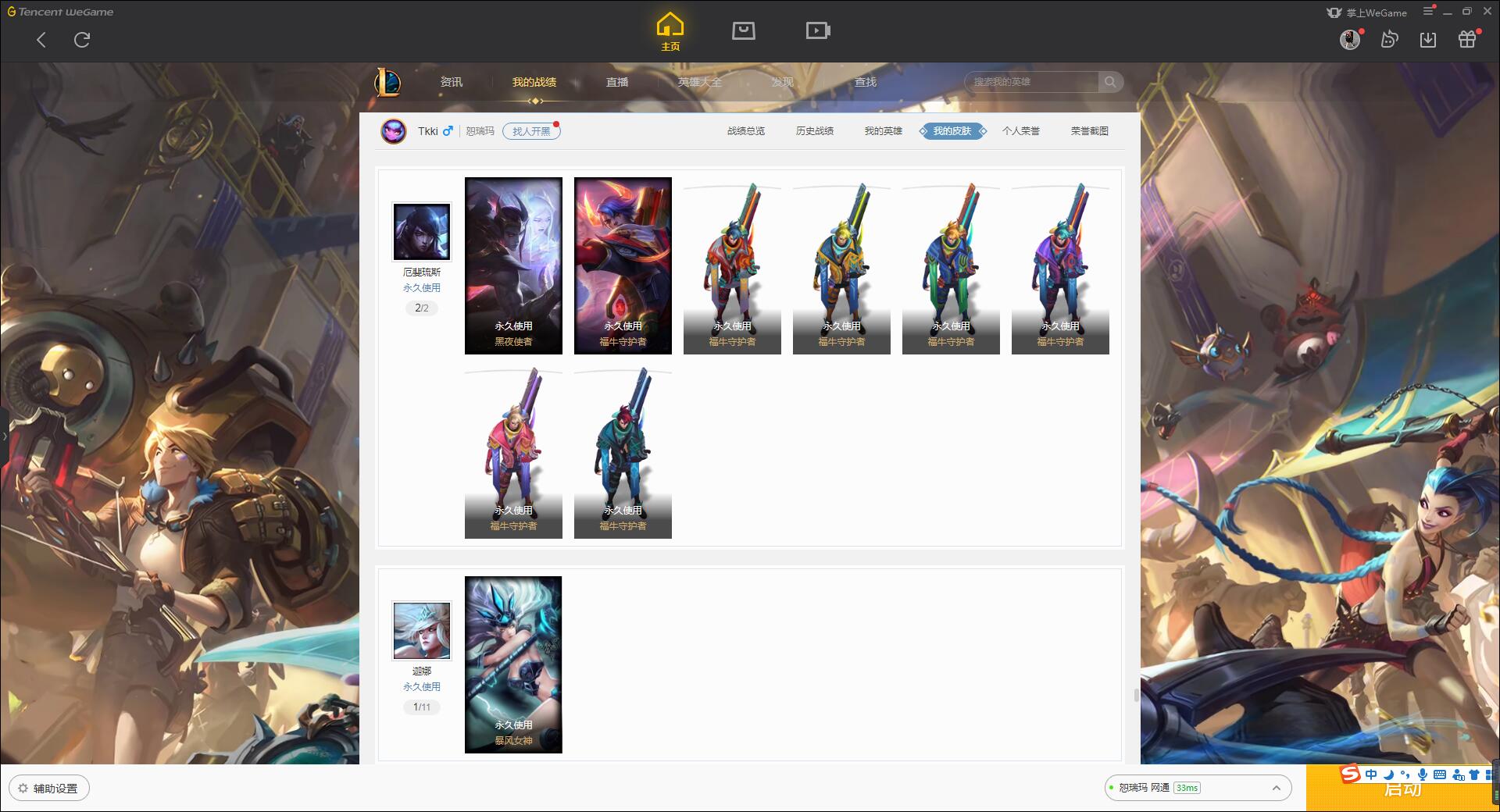Select the 我的皮肤 sub-tab
Screen dimensions: 1500x812
(952, 131)
